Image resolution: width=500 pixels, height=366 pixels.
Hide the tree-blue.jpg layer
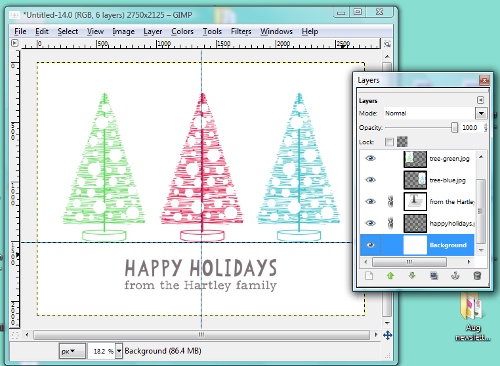tap(370, 180)
